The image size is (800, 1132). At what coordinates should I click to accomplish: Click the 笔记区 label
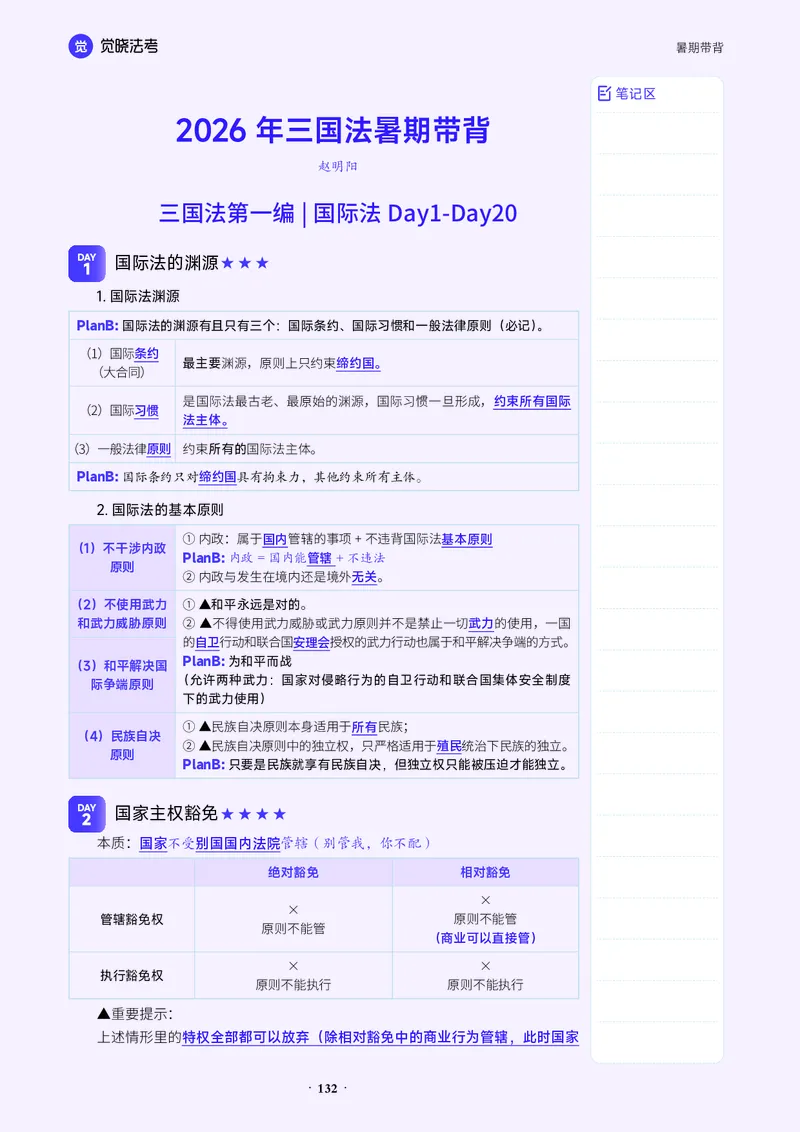coord(635,93)
